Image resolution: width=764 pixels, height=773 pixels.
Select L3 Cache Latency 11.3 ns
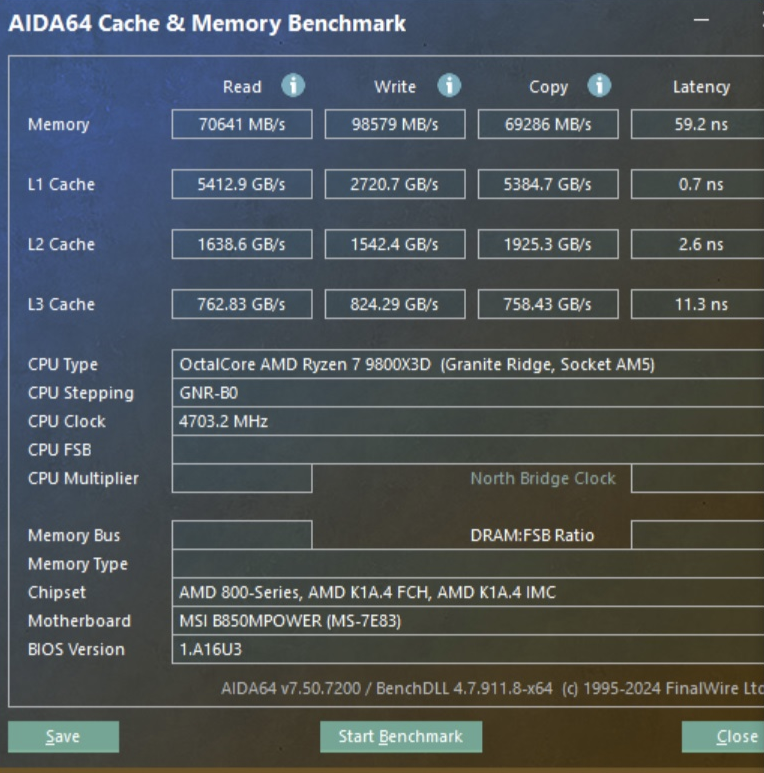[697, 304]
